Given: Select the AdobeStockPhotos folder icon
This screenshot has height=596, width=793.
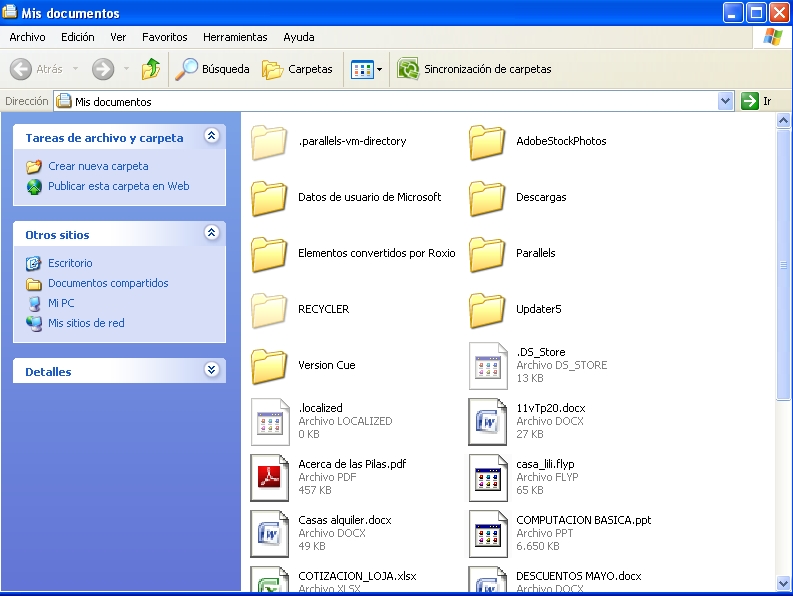Looking at the screenshot, I should 487,142.
